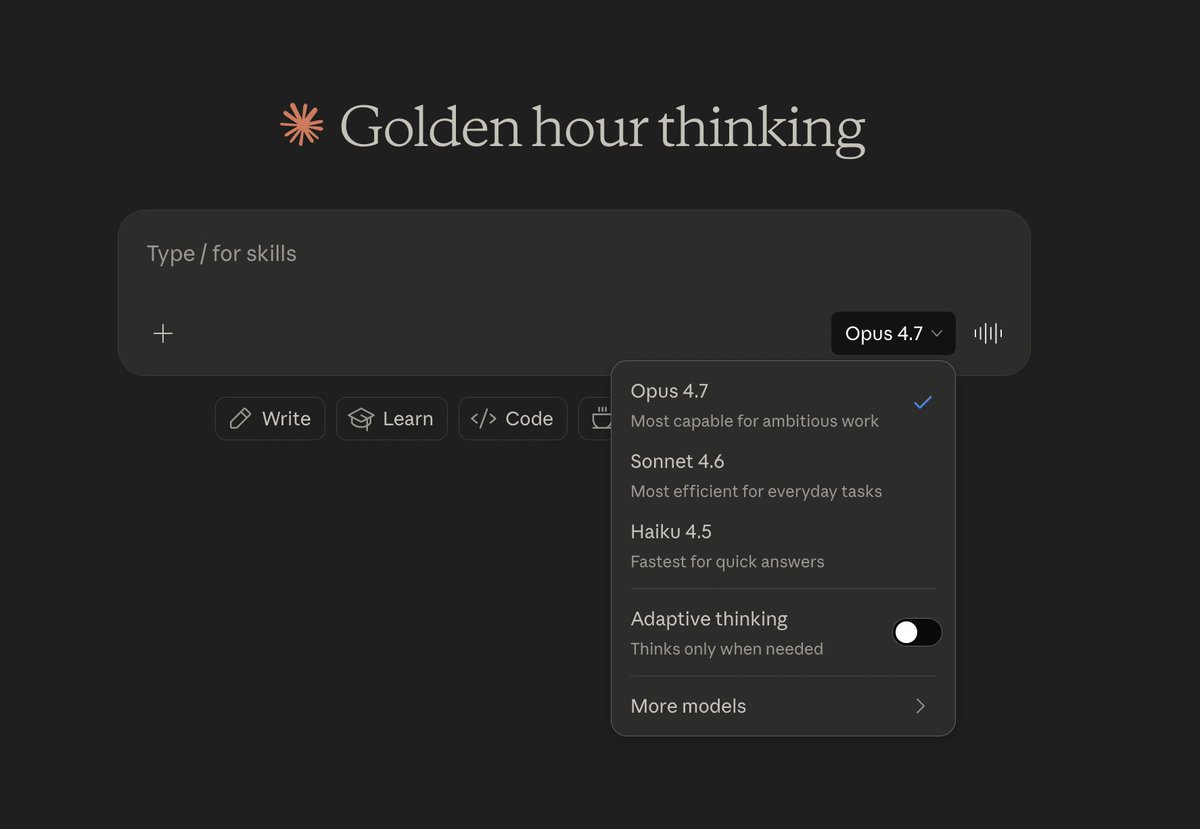Viewport: 1200px width, 829px height.
Task: Focus the 'Type / for skills' input
Action: pyautogui.click(x=574, y=254)
